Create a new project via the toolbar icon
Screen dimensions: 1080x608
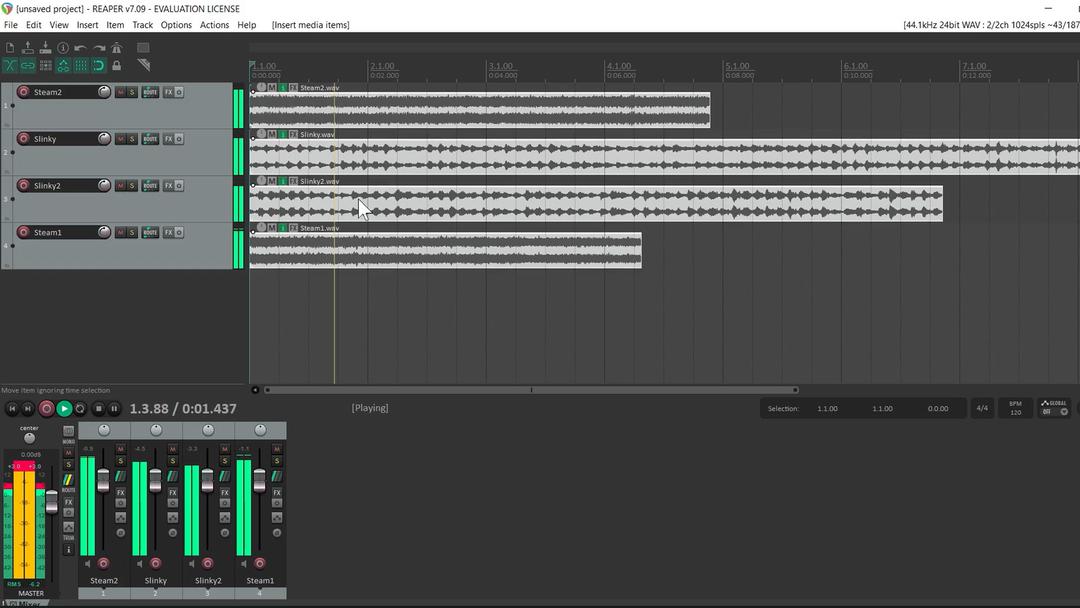[9, 46]
